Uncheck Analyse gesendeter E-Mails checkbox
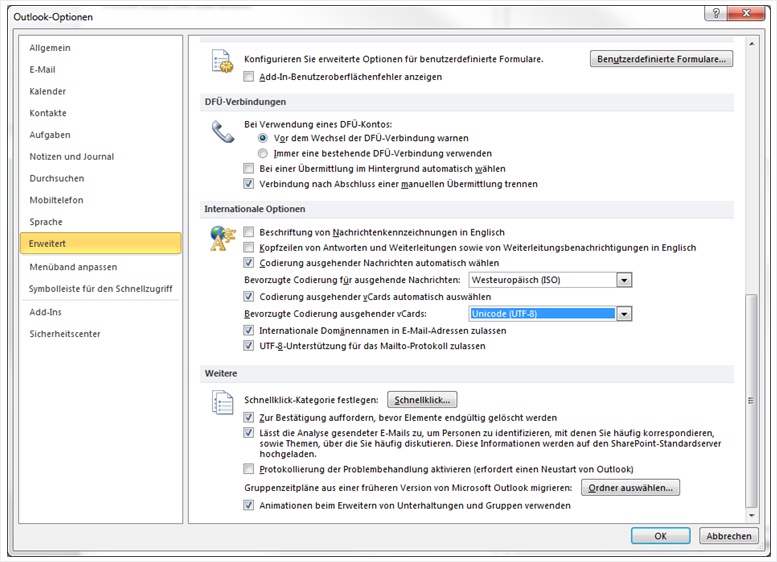 (x=249, y=433)
